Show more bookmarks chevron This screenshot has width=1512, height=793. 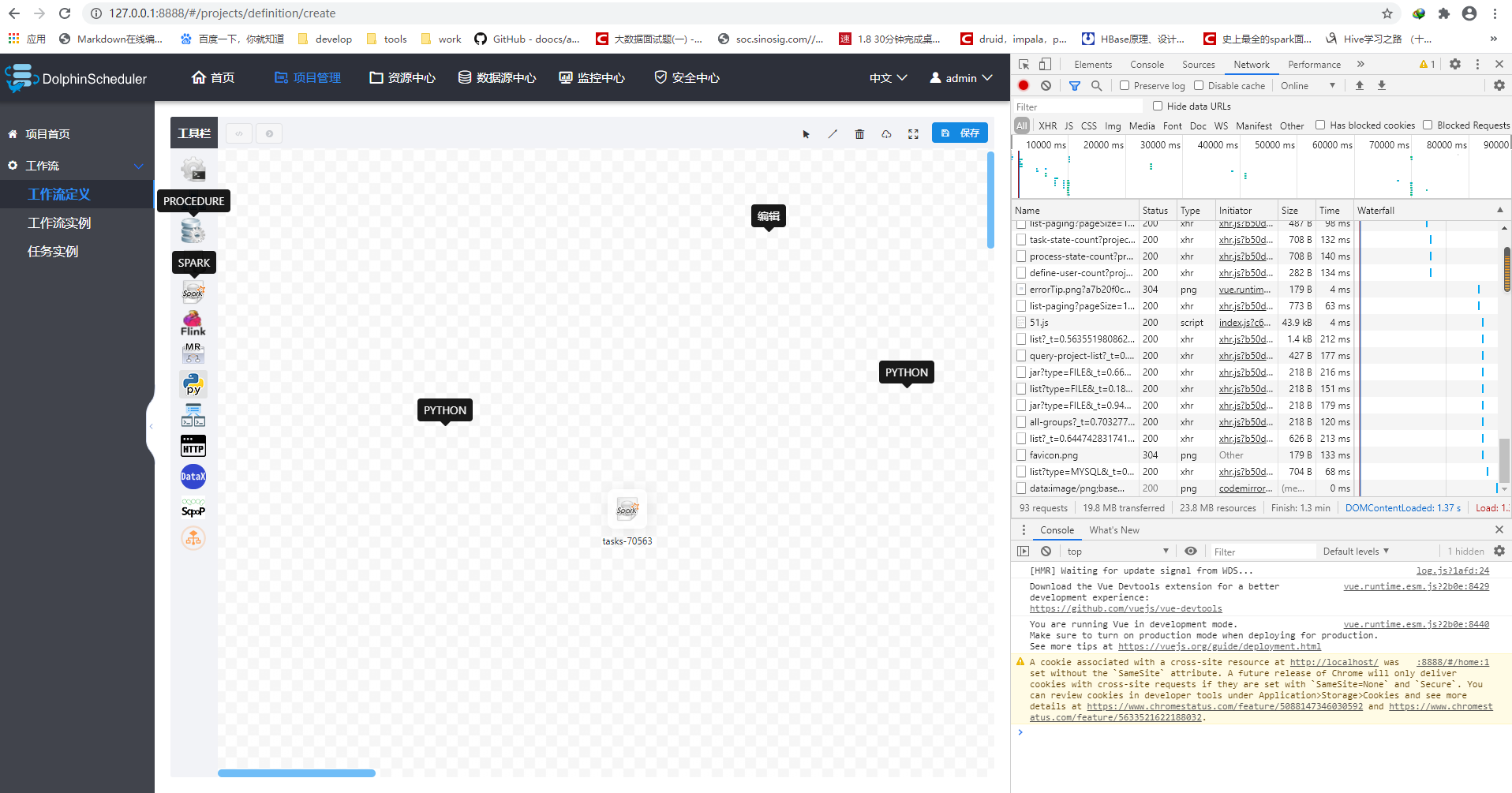point(1493,39)
